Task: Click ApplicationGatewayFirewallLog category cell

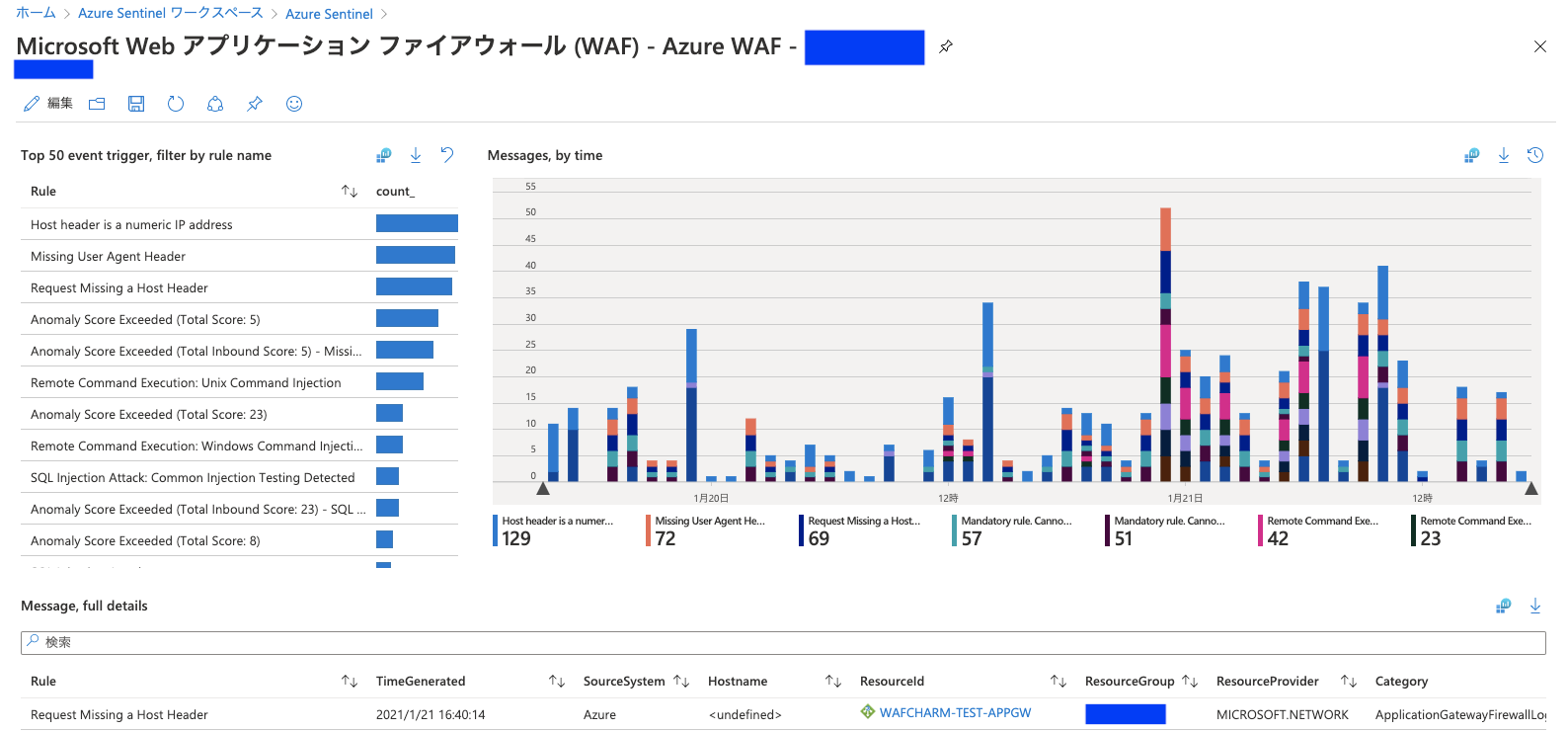Action: (1460, 714)
